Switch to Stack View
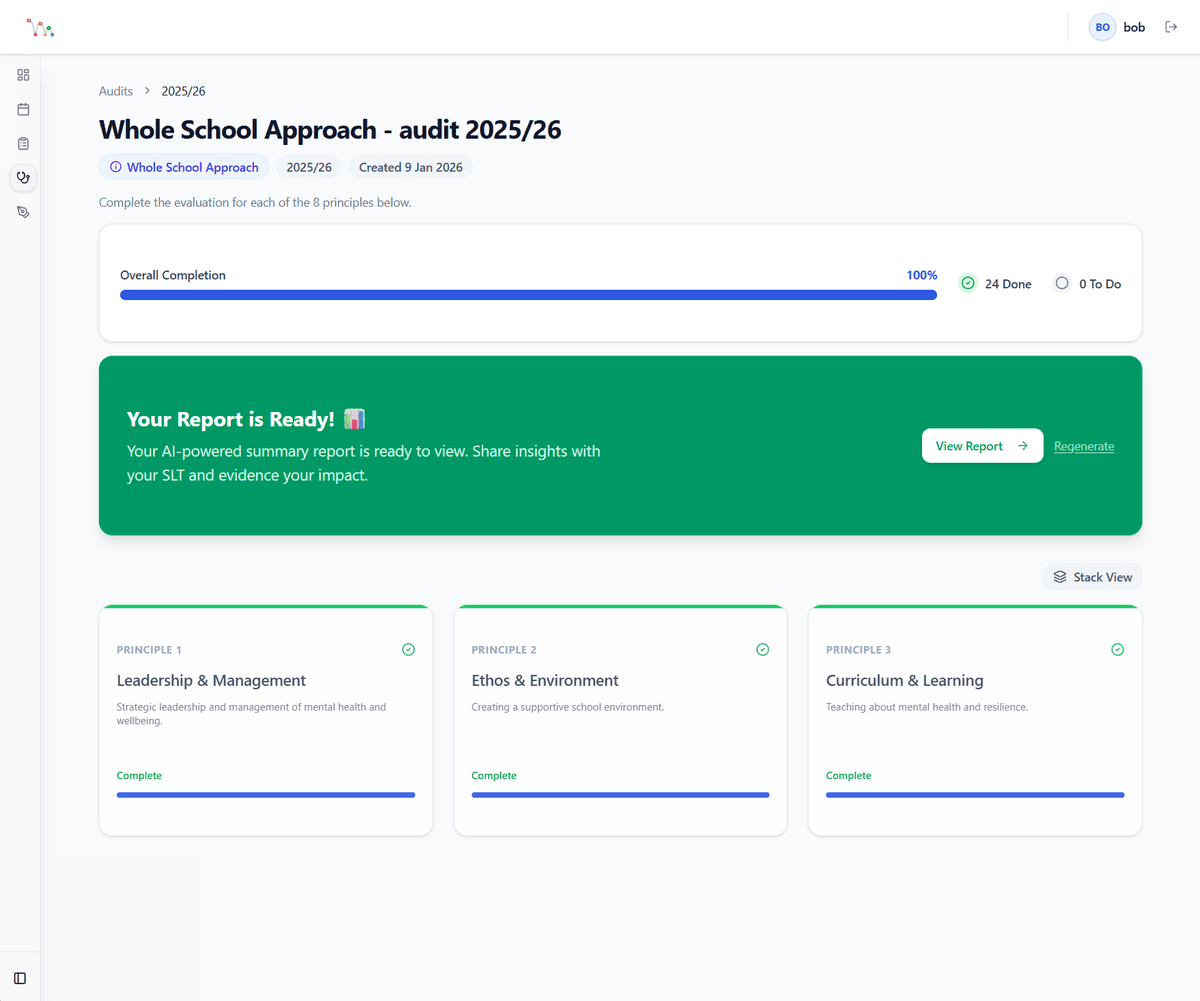Image resolution: width=1200 pixels, height=1001 pixels. click(x=1092, y=576)
